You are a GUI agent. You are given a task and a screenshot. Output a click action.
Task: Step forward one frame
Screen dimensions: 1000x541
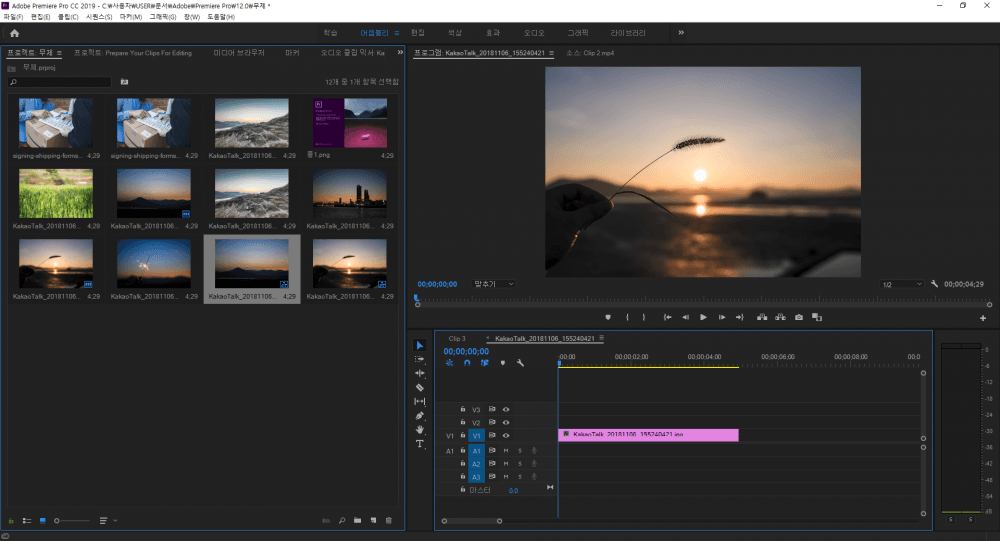pos(722,317)
